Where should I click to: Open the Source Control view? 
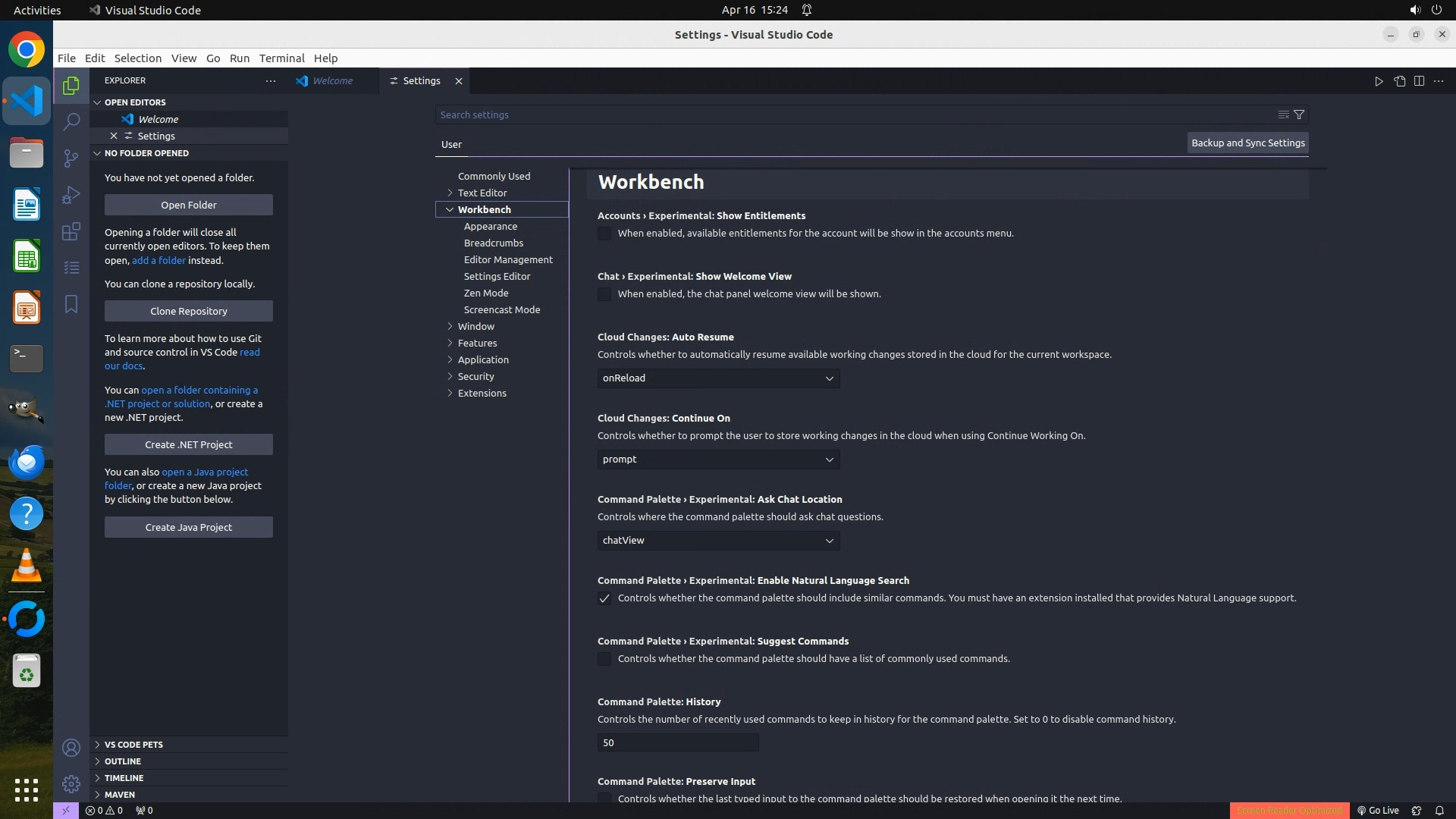[71, 158]
